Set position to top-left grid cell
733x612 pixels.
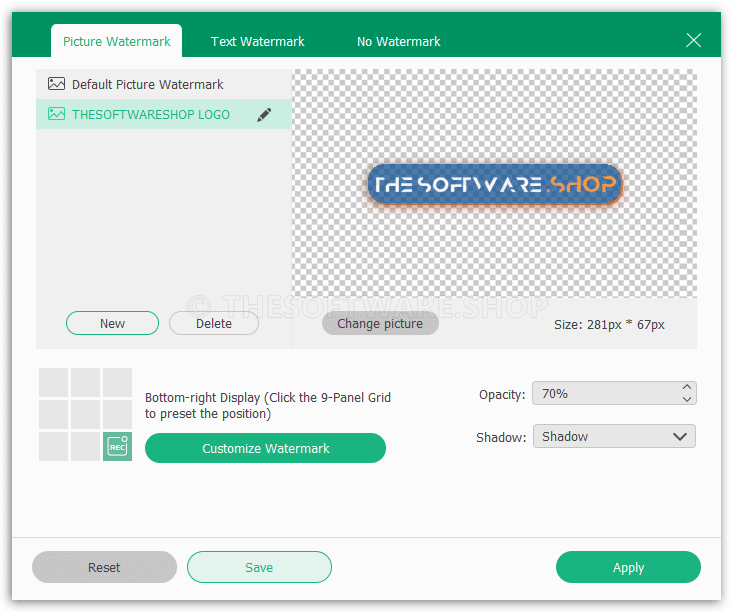[x=53, y=382]
